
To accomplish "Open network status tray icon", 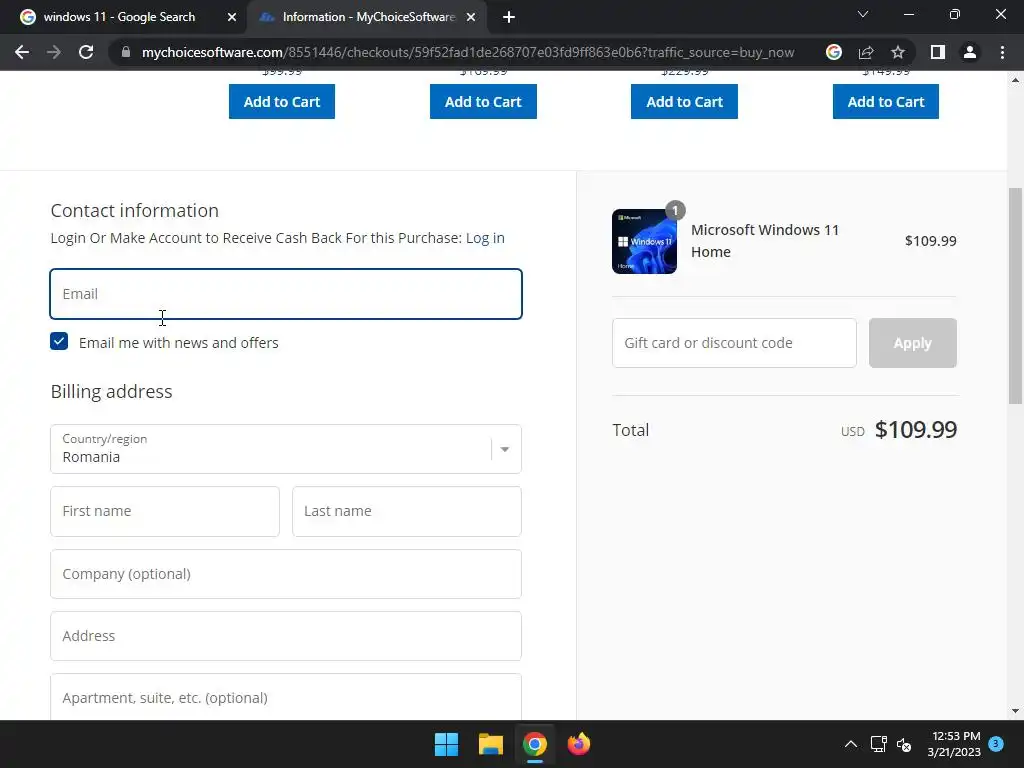I will (x=878, y=744).
